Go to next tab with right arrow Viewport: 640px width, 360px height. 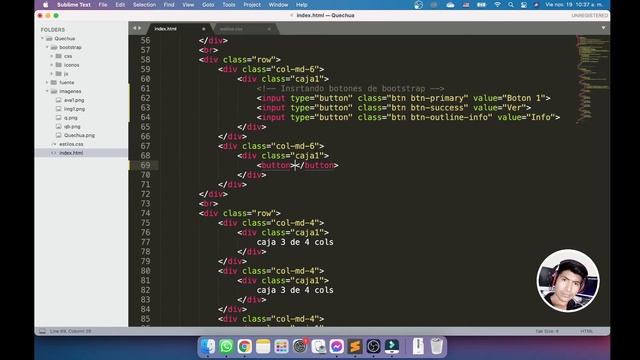[x=140, y=28]
